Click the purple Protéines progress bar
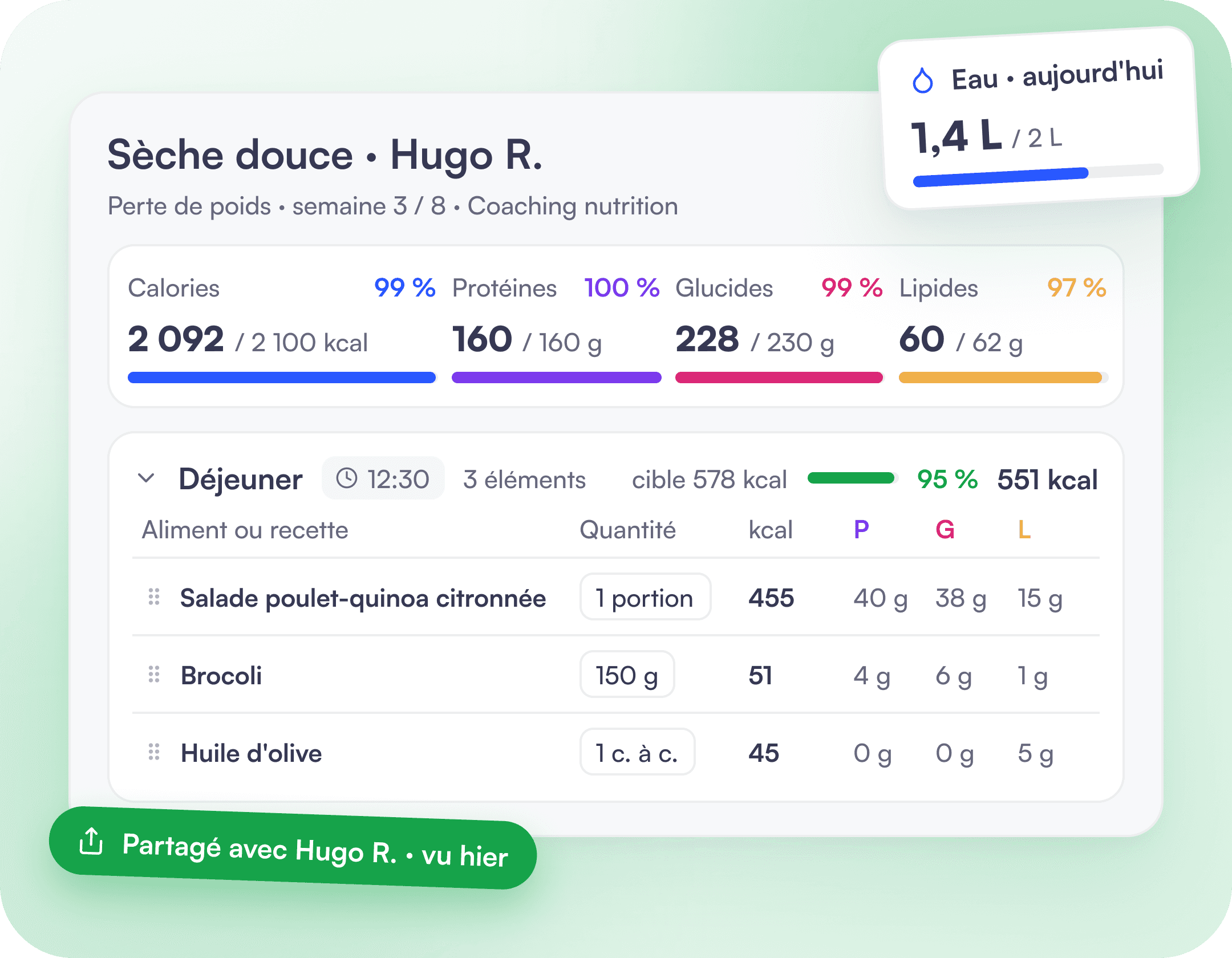Image resolution: width=1232 pixels, height=958 pixels. [x=557, y=377]
